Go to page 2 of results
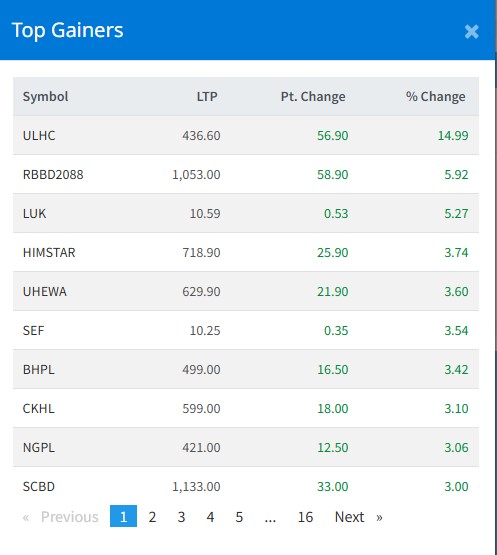This screenshot has height=555, width=497. click(152, 517)
